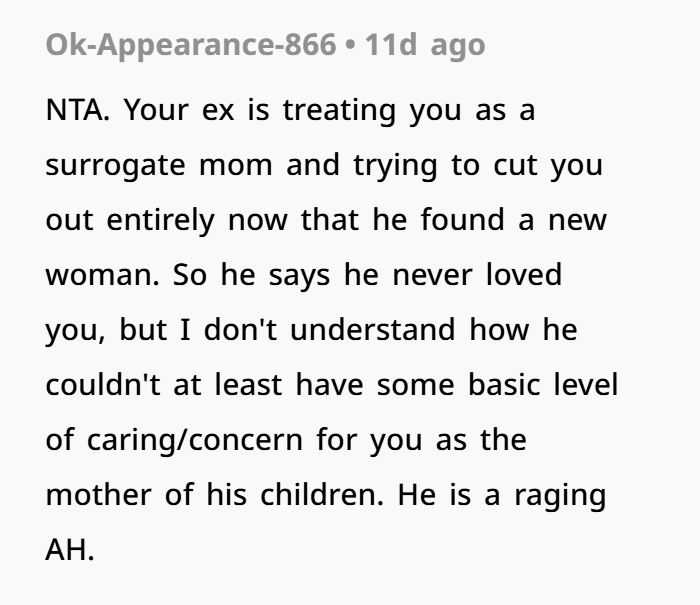Click the final "AH." text
This screenshot has width=700, height=605.
pos(70,550)
